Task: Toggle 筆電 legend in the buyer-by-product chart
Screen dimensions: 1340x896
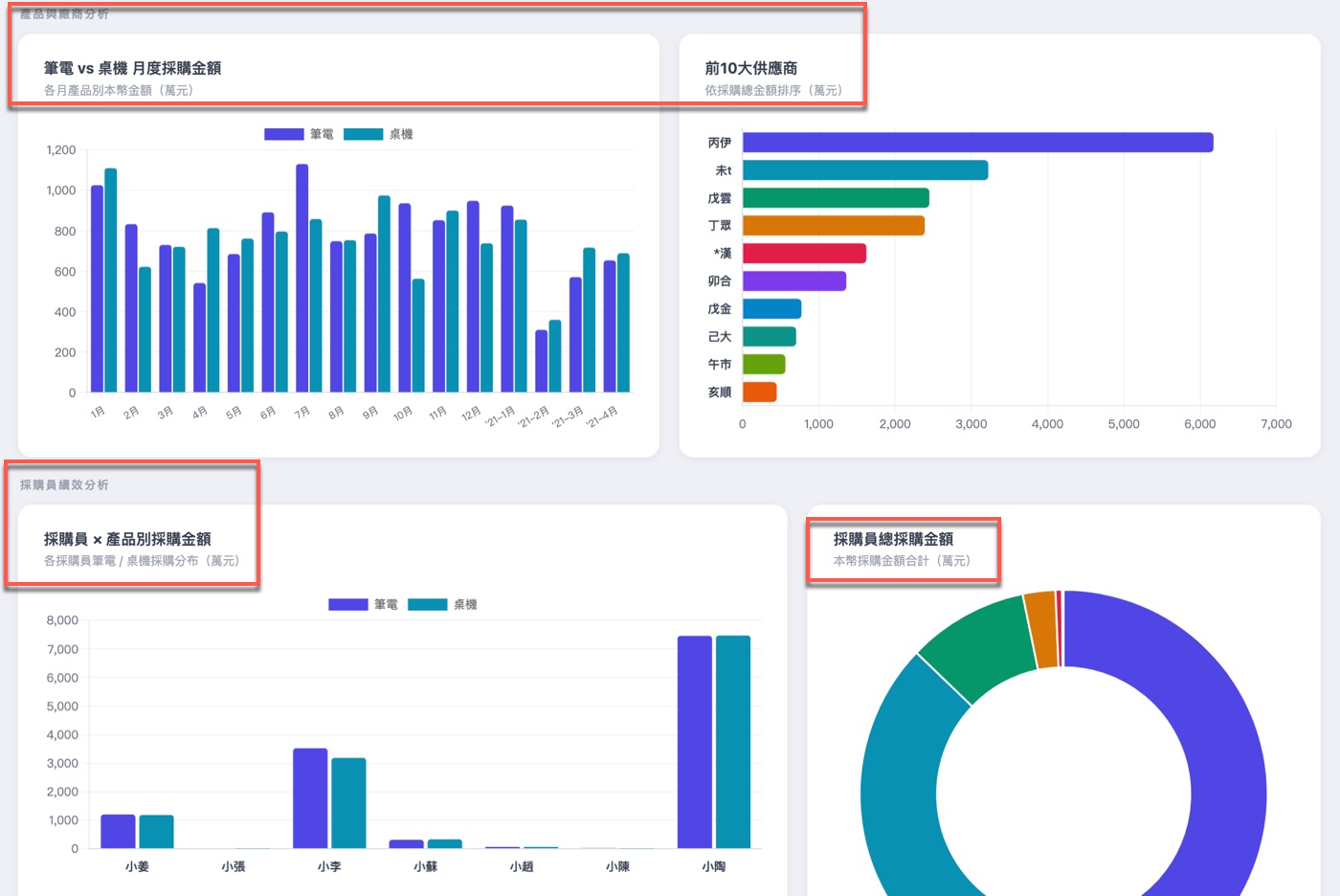Action: coord(363,604)
